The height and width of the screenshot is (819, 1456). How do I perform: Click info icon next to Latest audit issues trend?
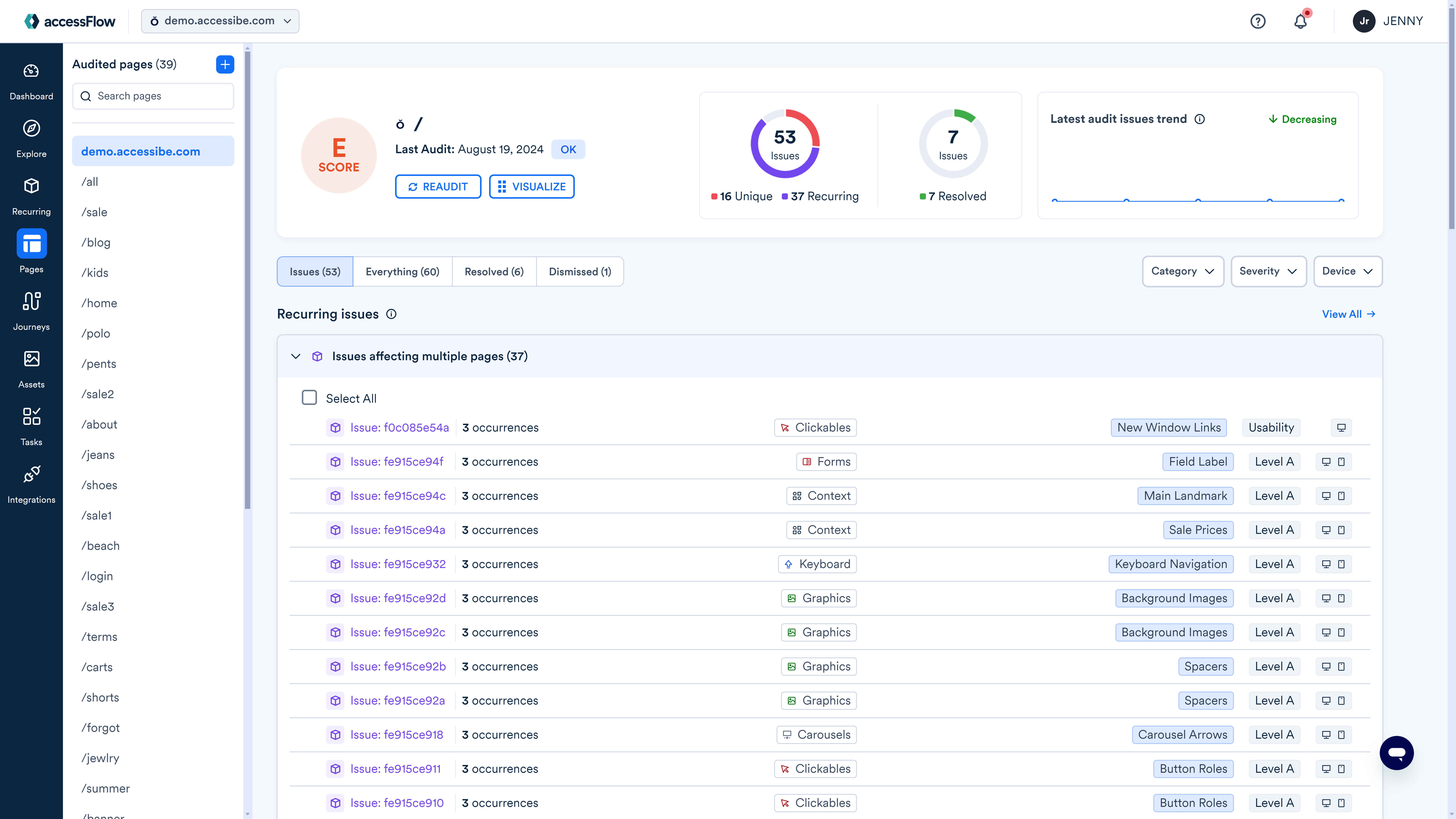(1199, 119)
